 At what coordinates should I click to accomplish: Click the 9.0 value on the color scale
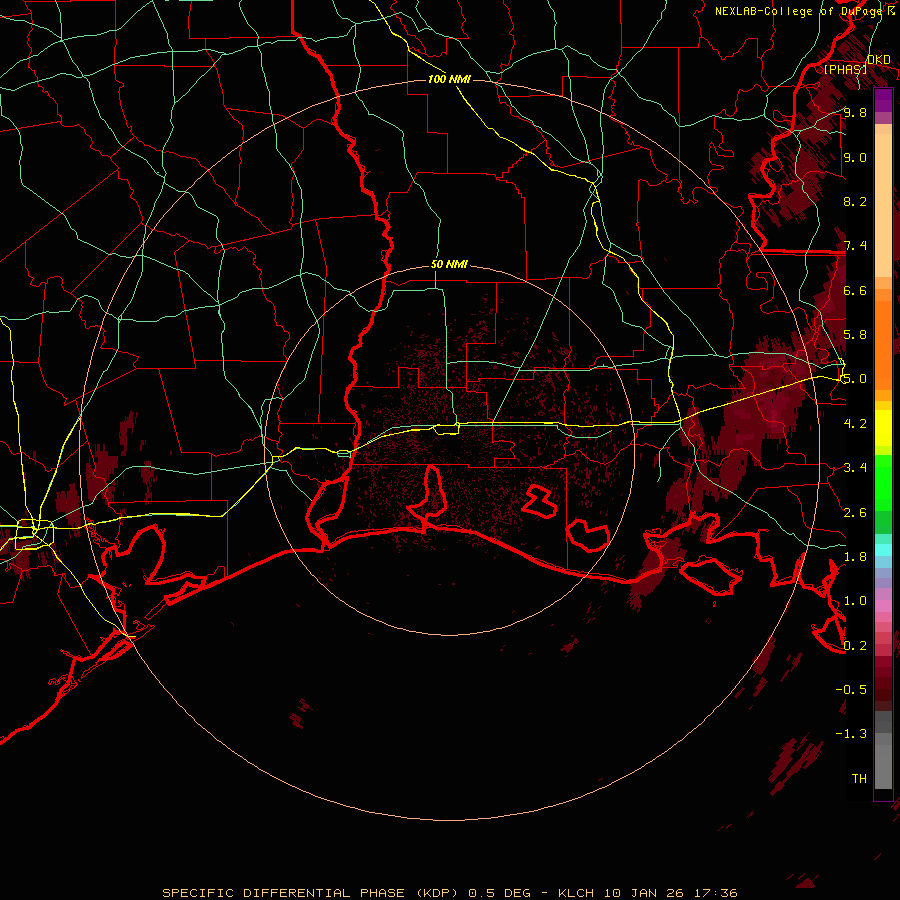[855, 157]
